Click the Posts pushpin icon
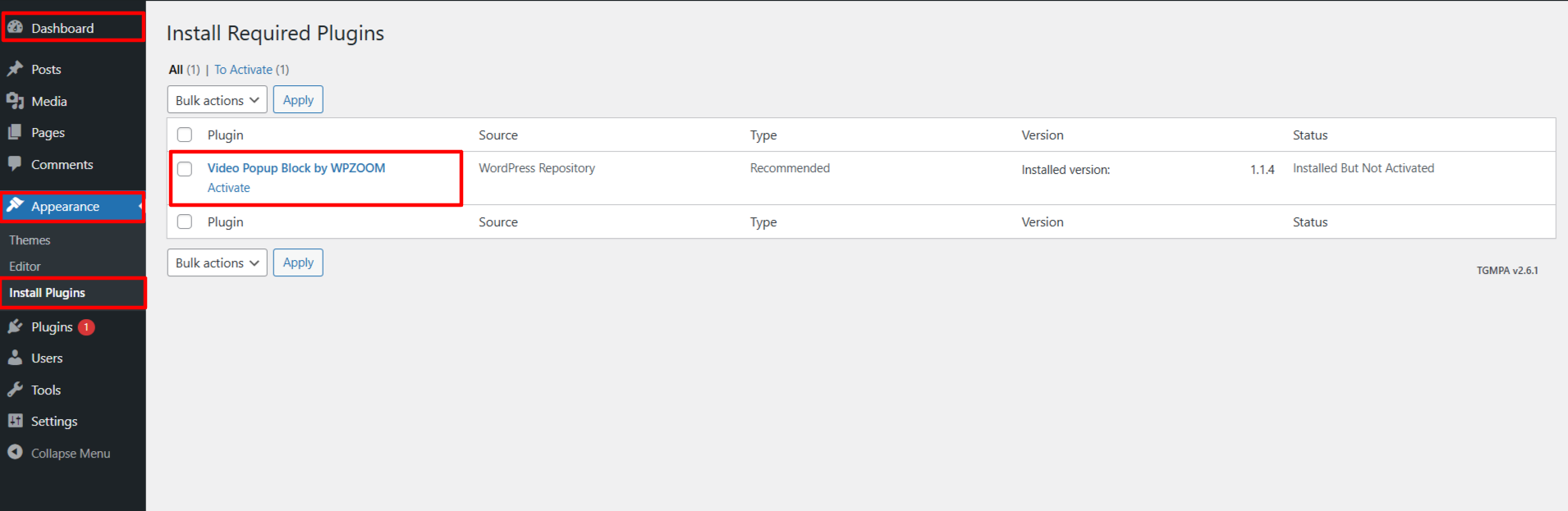The width and height of the screenshot is (1568, 511). click(15, 69)
